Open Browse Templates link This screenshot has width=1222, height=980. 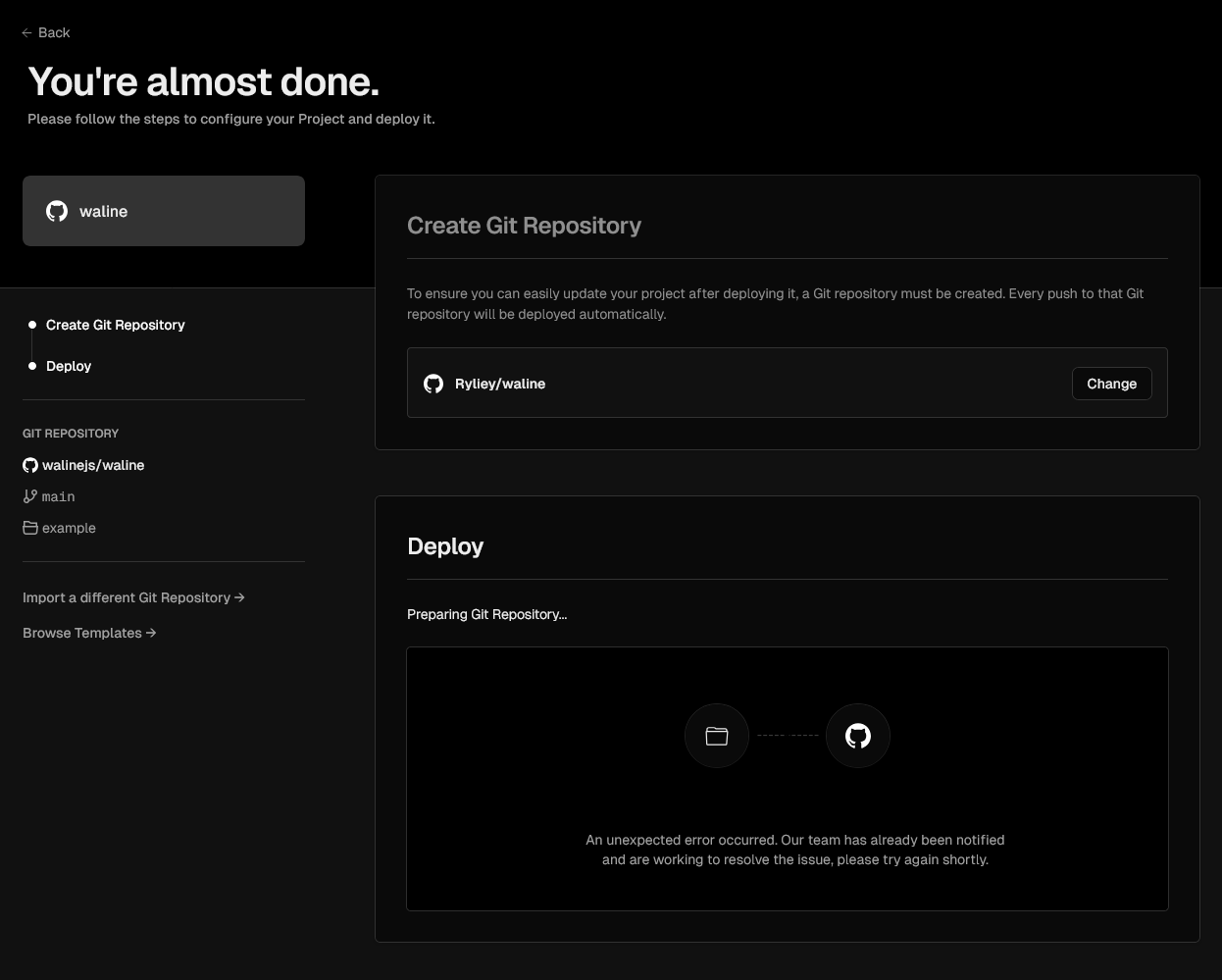[x=82, y=633]
